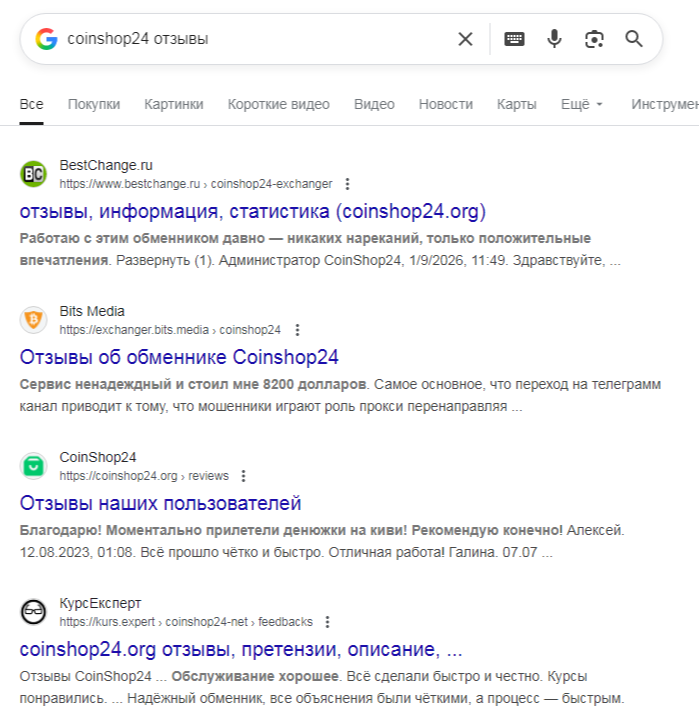Open the on-screen keyboard input tool
The width and height of the screenshot is (699, 714).
pyautogui.click(x=514, y=39)
